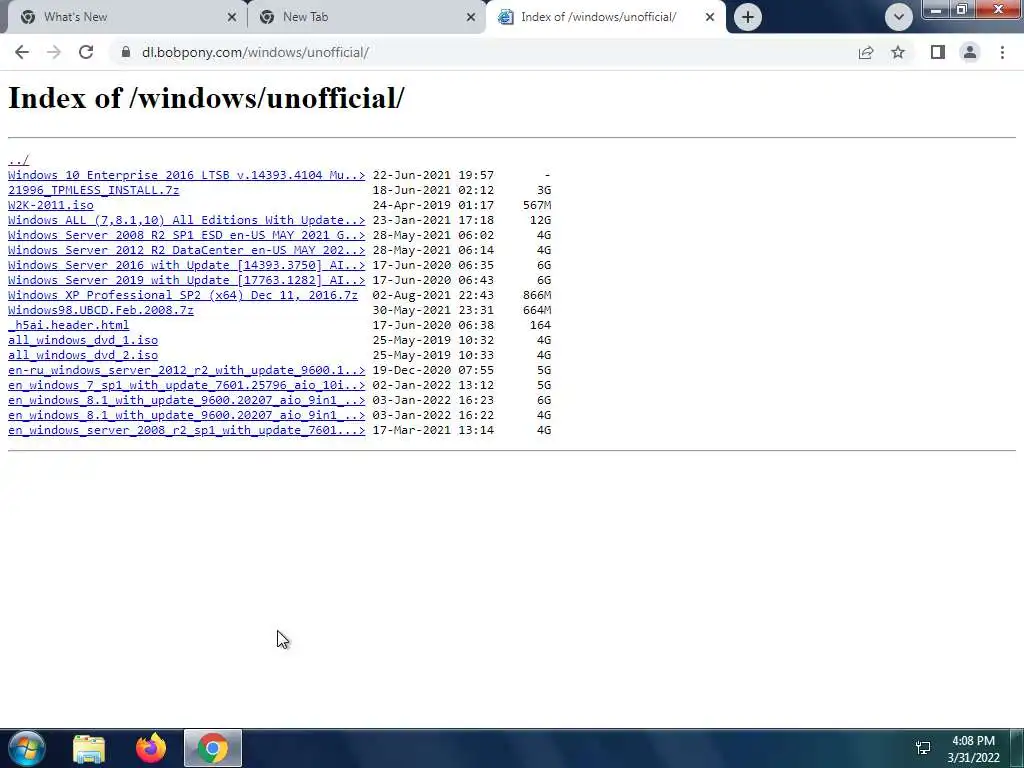The width and height of the screenshot is (1024, 768).
Task: Click the date 17-Mar-2021 13:14
Action: pos(433,430)
